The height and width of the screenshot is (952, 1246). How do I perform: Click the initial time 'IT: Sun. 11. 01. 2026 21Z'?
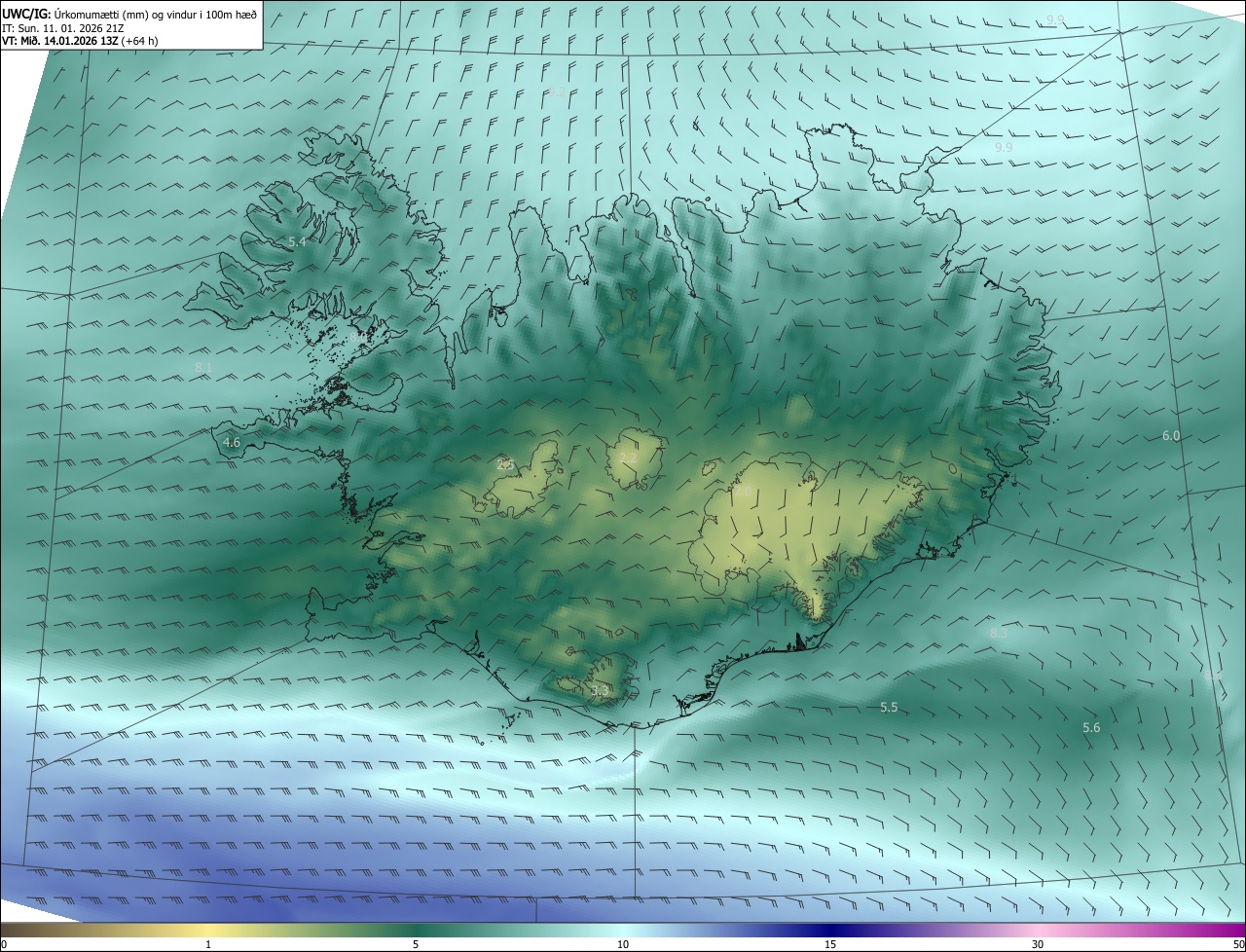63,27
